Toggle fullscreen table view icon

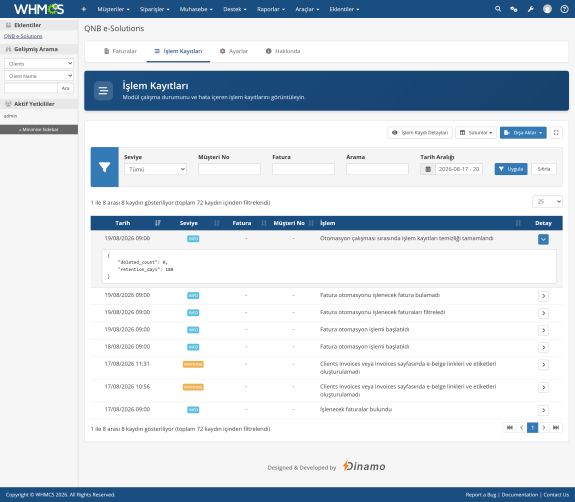pos(556,132)
